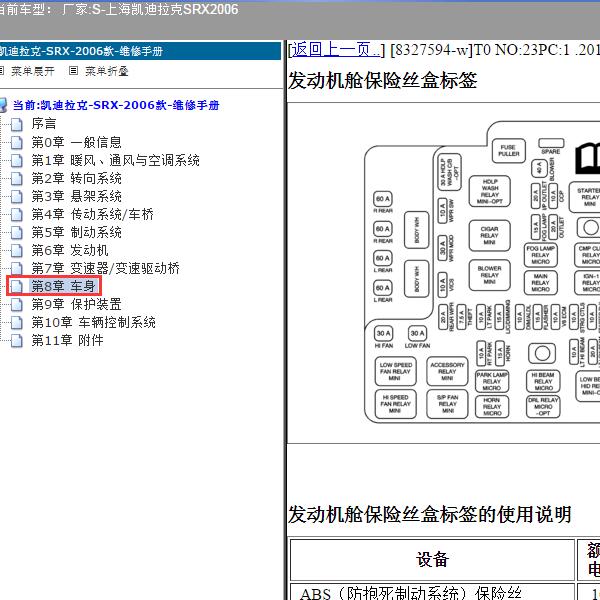This screenshot has height=600, width=600.
Task: Click the page icon beside 第3章
Action: pos(16,196)
